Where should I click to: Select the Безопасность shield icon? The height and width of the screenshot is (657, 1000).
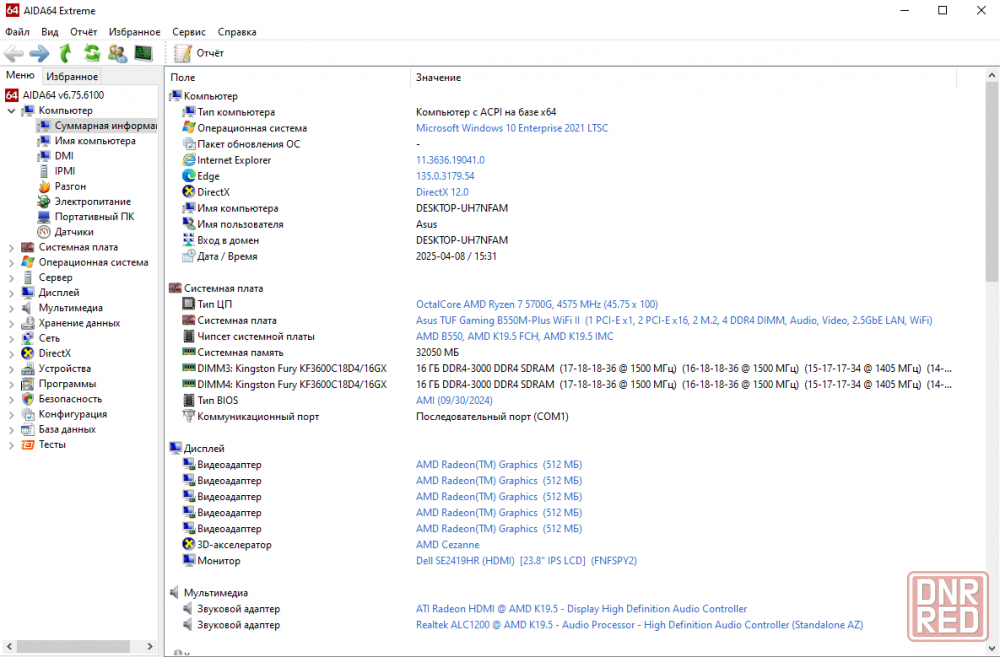pyautogui.click(x=27, y=399)
